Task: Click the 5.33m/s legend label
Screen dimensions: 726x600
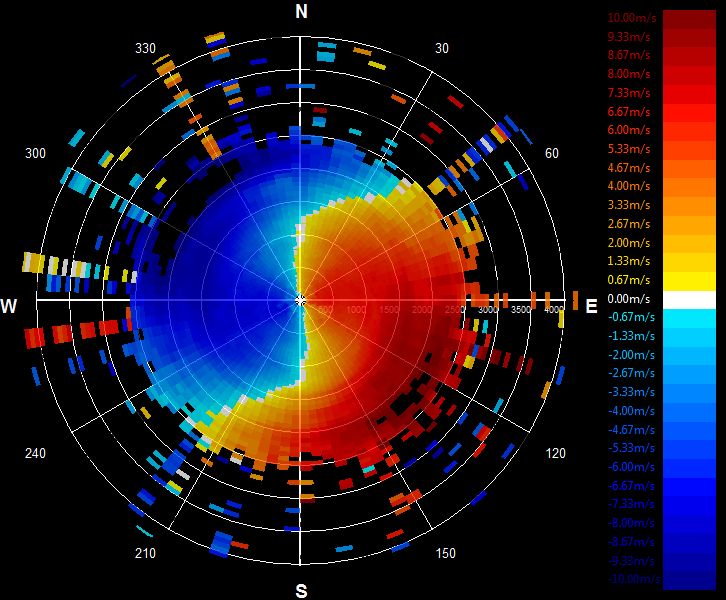Action: [629, 149]
